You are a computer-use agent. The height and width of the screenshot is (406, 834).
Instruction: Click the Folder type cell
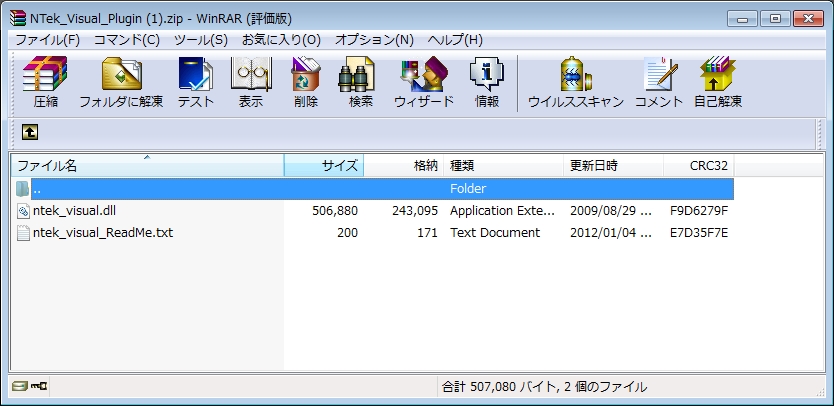coord(468,189)
